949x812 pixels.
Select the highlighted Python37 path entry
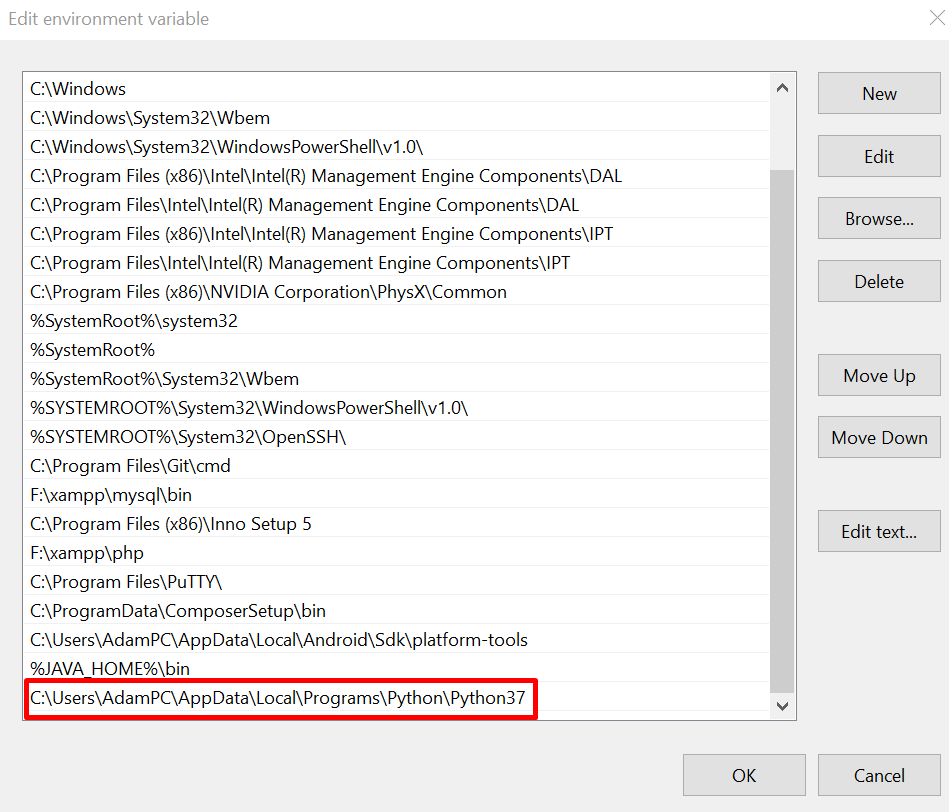(x=280, y=697)
